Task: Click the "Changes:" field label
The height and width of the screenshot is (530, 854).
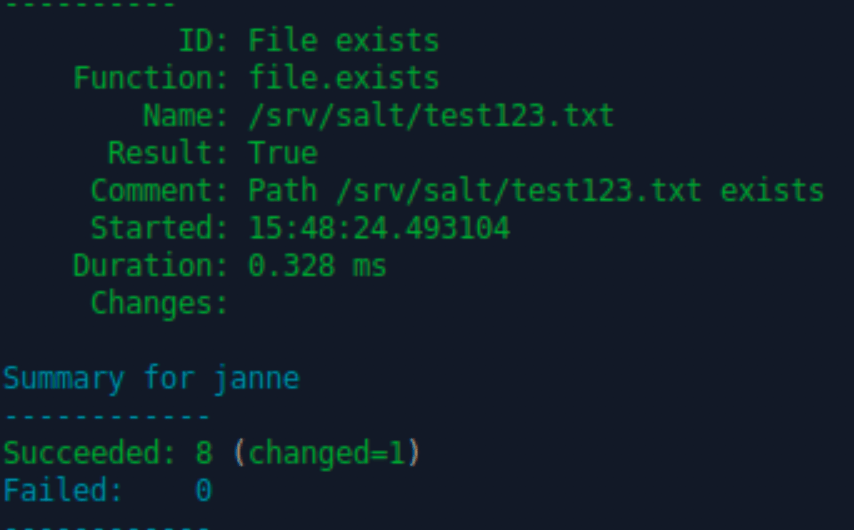Action: [160, 303]
